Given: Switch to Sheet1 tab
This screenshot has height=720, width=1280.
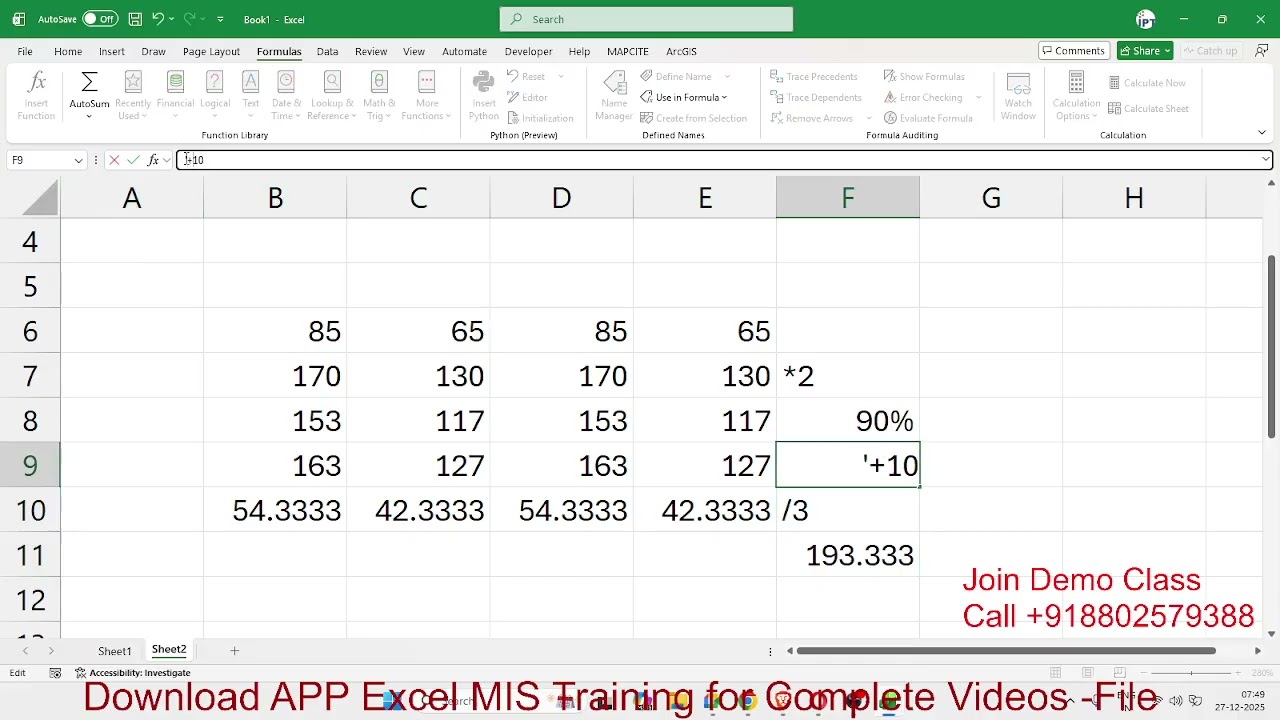Looking at the screenshot, I should coord(114,651).
